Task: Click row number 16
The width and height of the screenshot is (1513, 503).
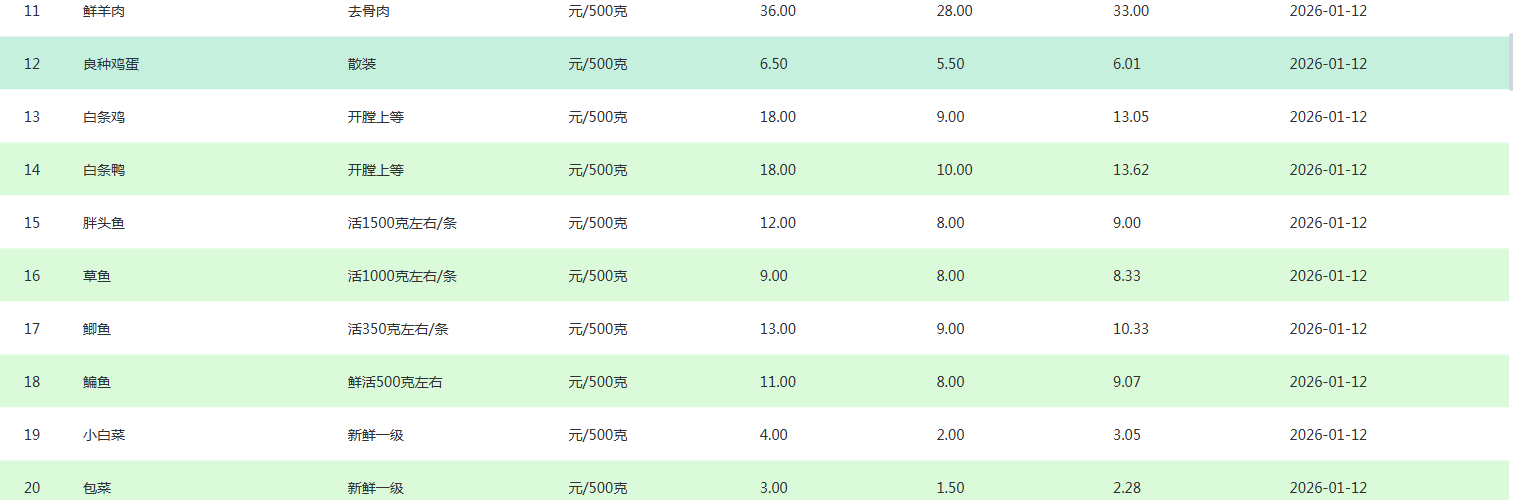Action: point(32,276)
